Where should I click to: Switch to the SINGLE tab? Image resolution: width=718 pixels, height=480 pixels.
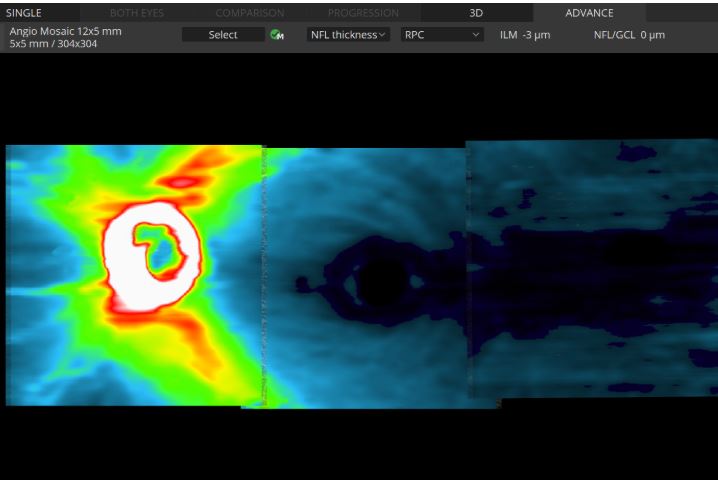pos(24,13)
